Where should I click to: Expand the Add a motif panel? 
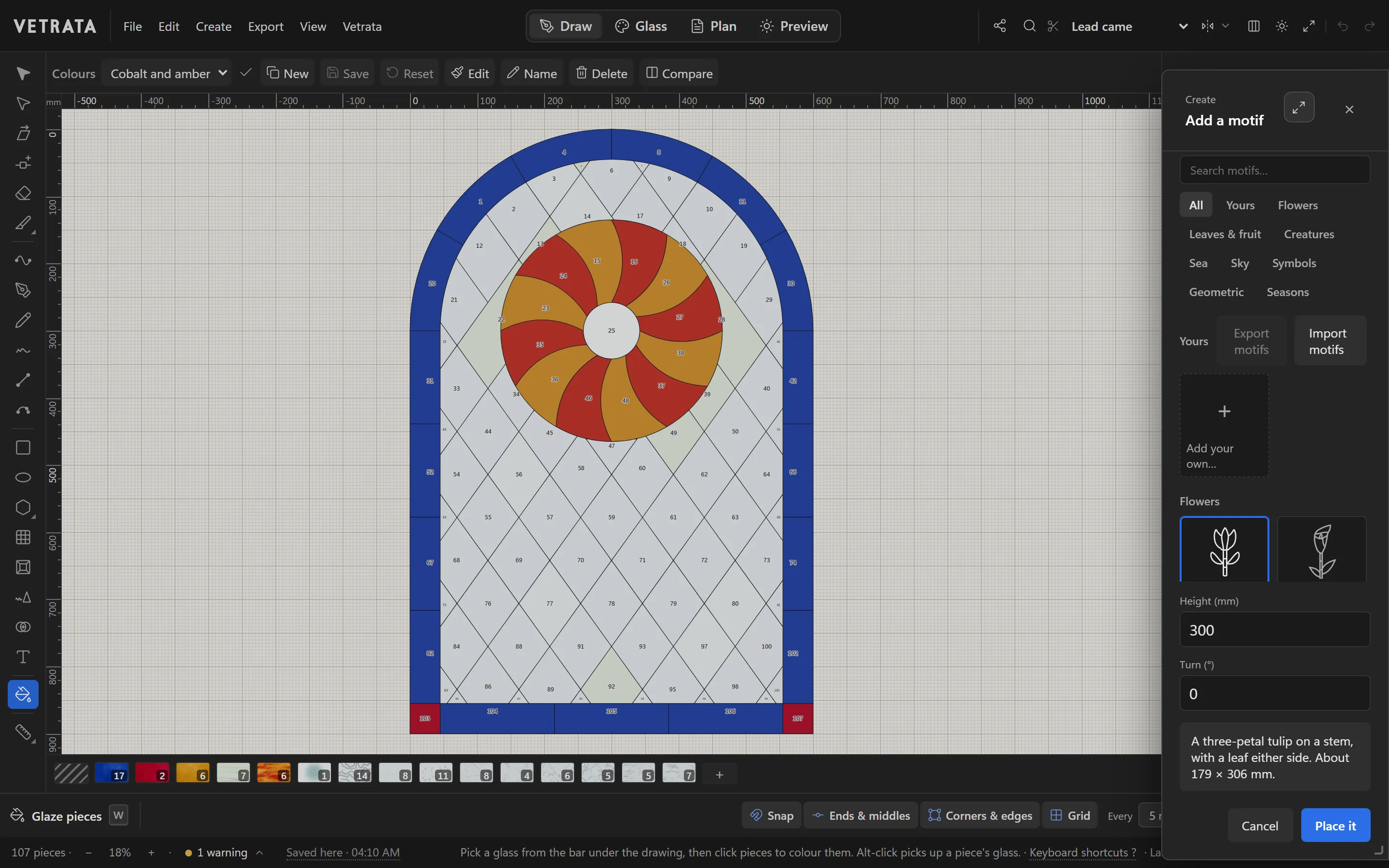(1299, 108)
